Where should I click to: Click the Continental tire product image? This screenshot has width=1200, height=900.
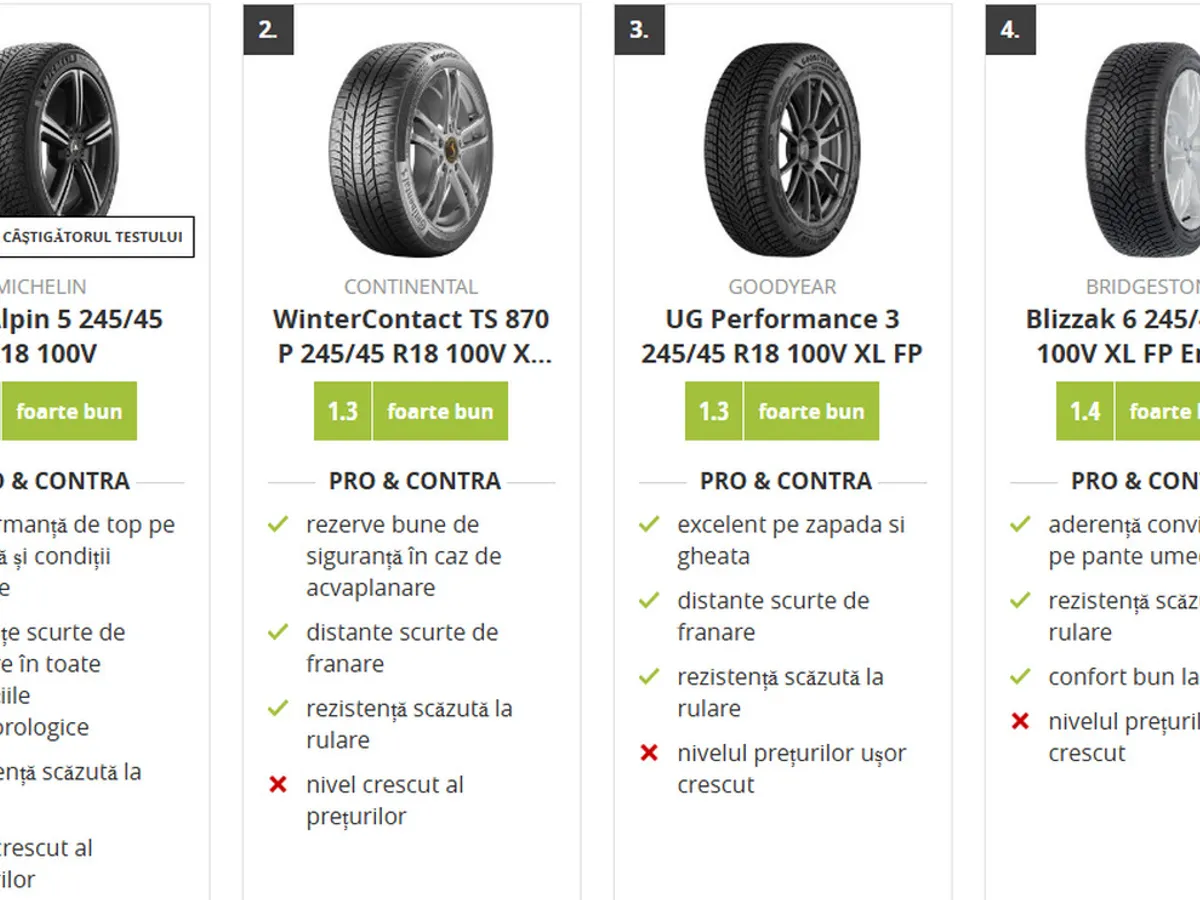click(x=410, y=150)
